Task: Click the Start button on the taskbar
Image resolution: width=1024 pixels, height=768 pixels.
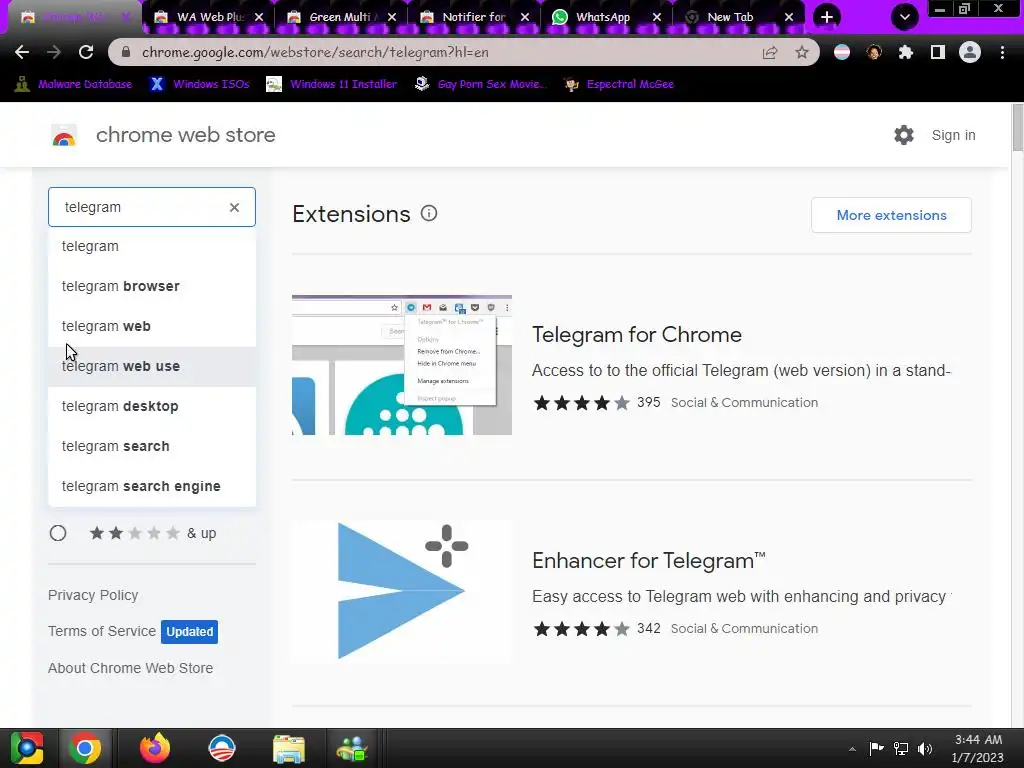Action: pyautogui.click(x=27, y=748)
